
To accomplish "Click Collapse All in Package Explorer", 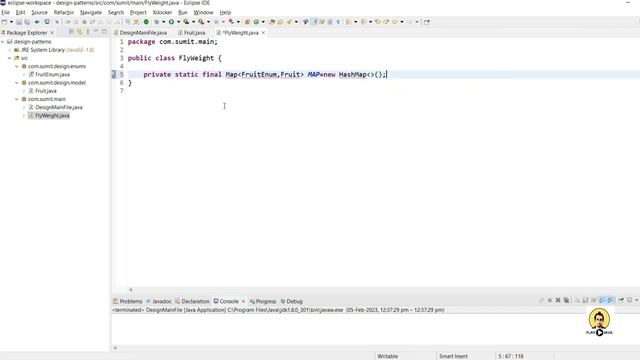I will click(71, 31).
